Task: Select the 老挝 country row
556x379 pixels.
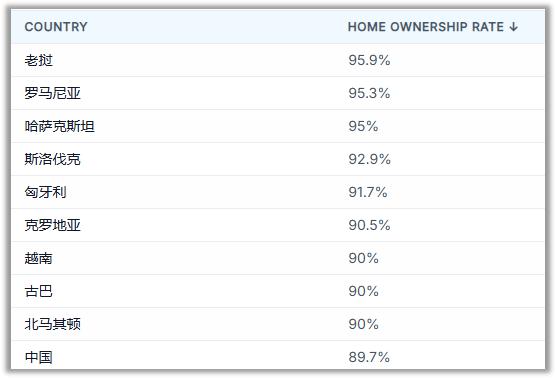Action: (x=278, y=60)
